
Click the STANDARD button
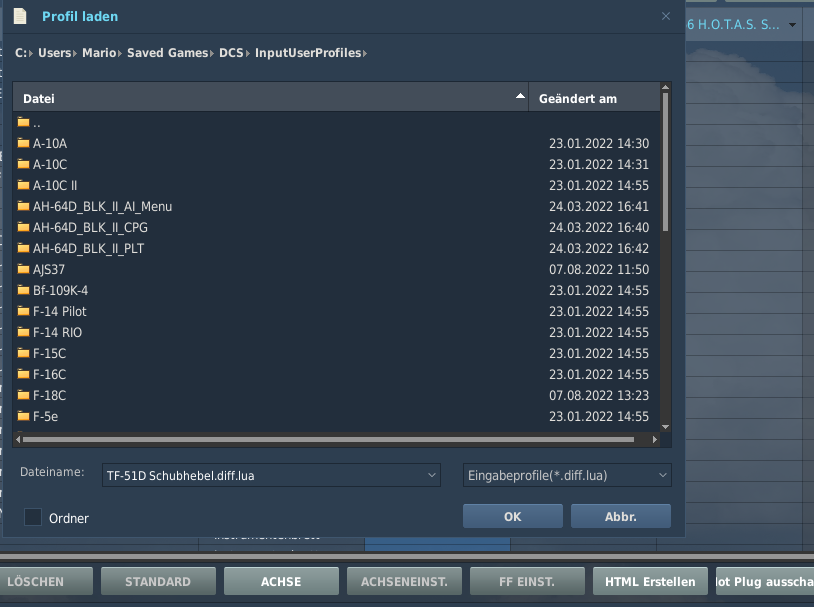[158, 582]
